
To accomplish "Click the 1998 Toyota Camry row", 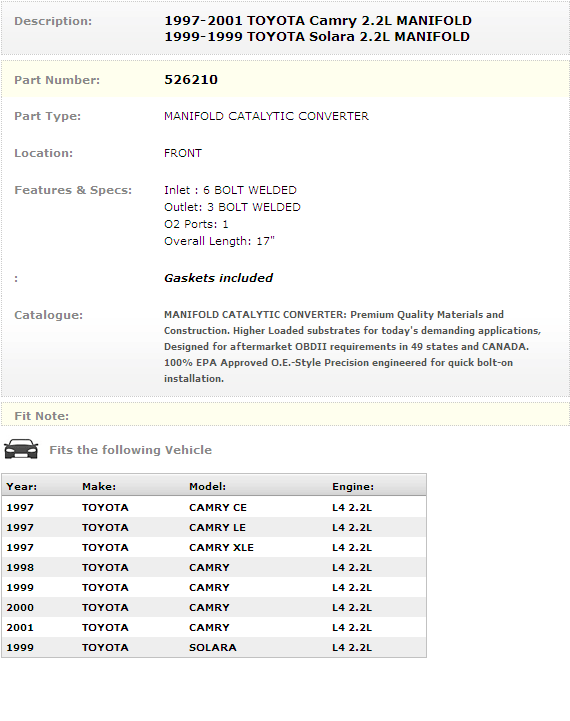I will click(214, 567).
